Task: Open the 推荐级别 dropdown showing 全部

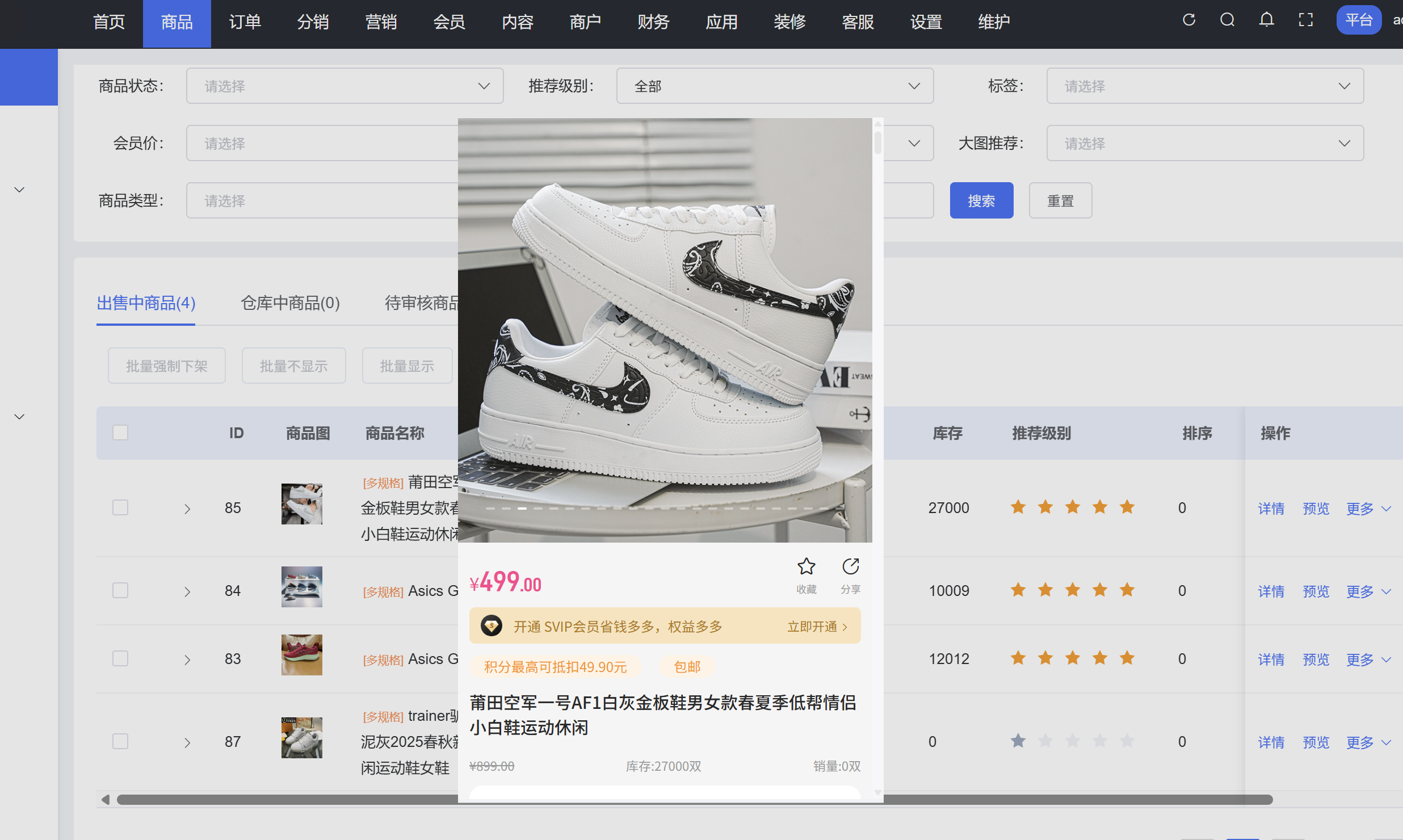Action: [775, 86]
